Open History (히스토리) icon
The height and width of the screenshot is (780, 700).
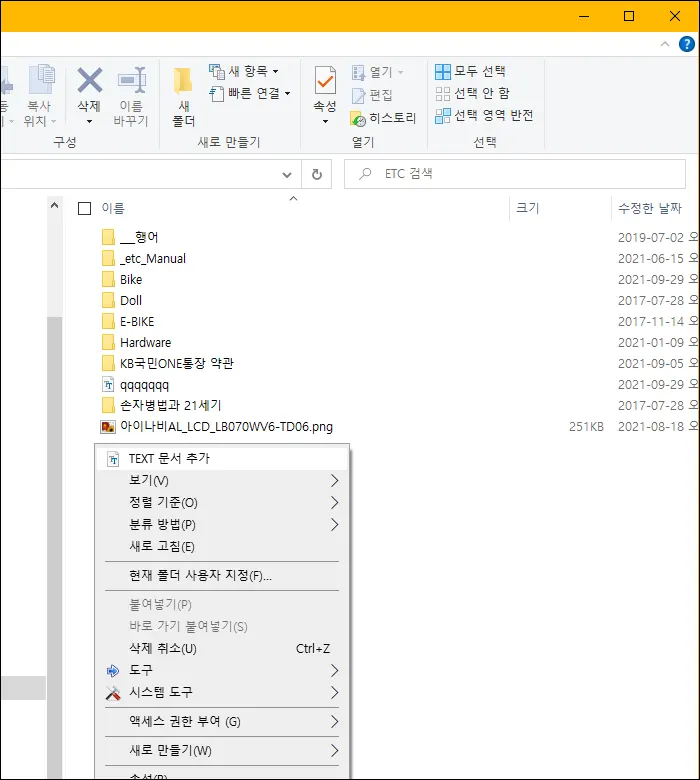pos(358,118)
